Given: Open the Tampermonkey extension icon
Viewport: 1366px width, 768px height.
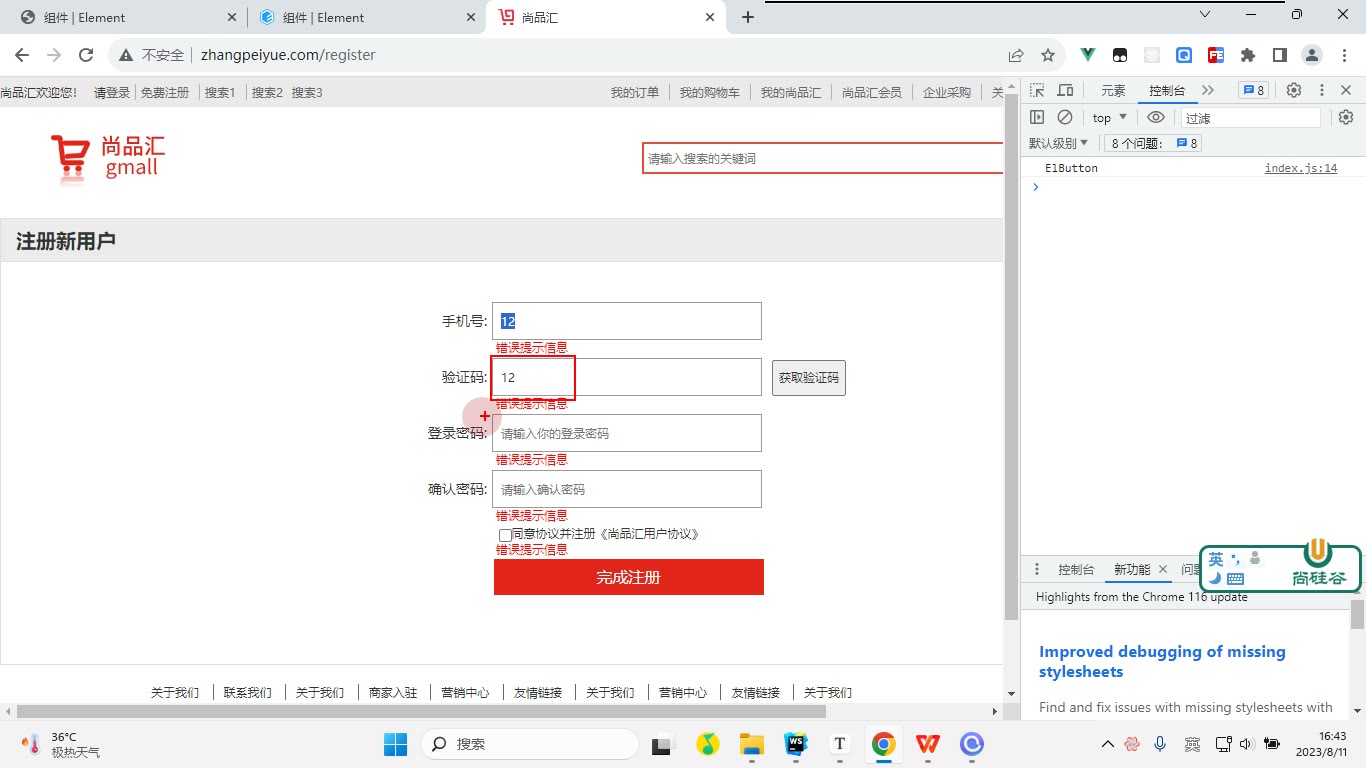Looking at the screenshot, I should click(x=1120, y=55).
